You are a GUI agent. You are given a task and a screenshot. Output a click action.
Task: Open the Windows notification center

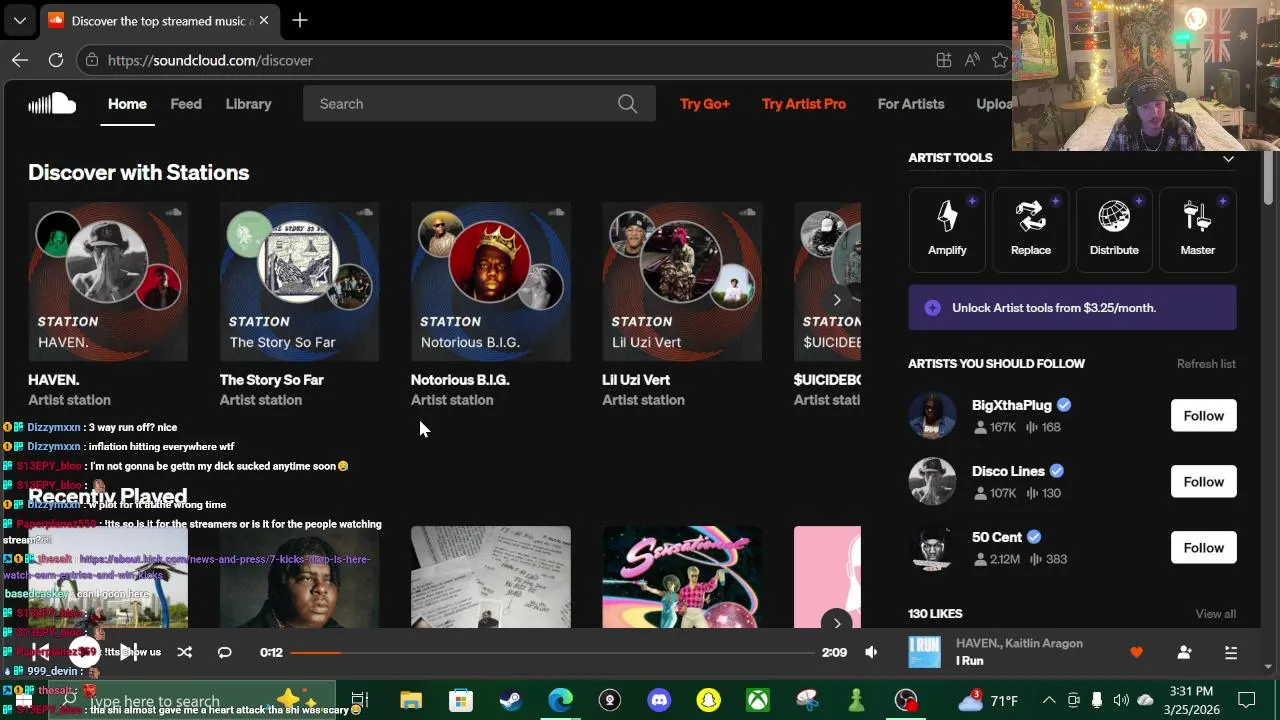point(1247,701)
